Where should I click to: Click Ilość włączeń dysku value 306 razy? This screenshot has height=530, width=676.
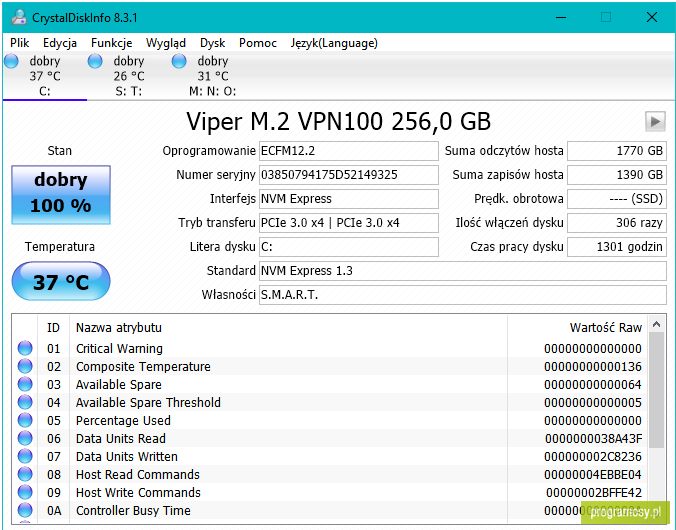pyautogui.click(x=617, y=223)
